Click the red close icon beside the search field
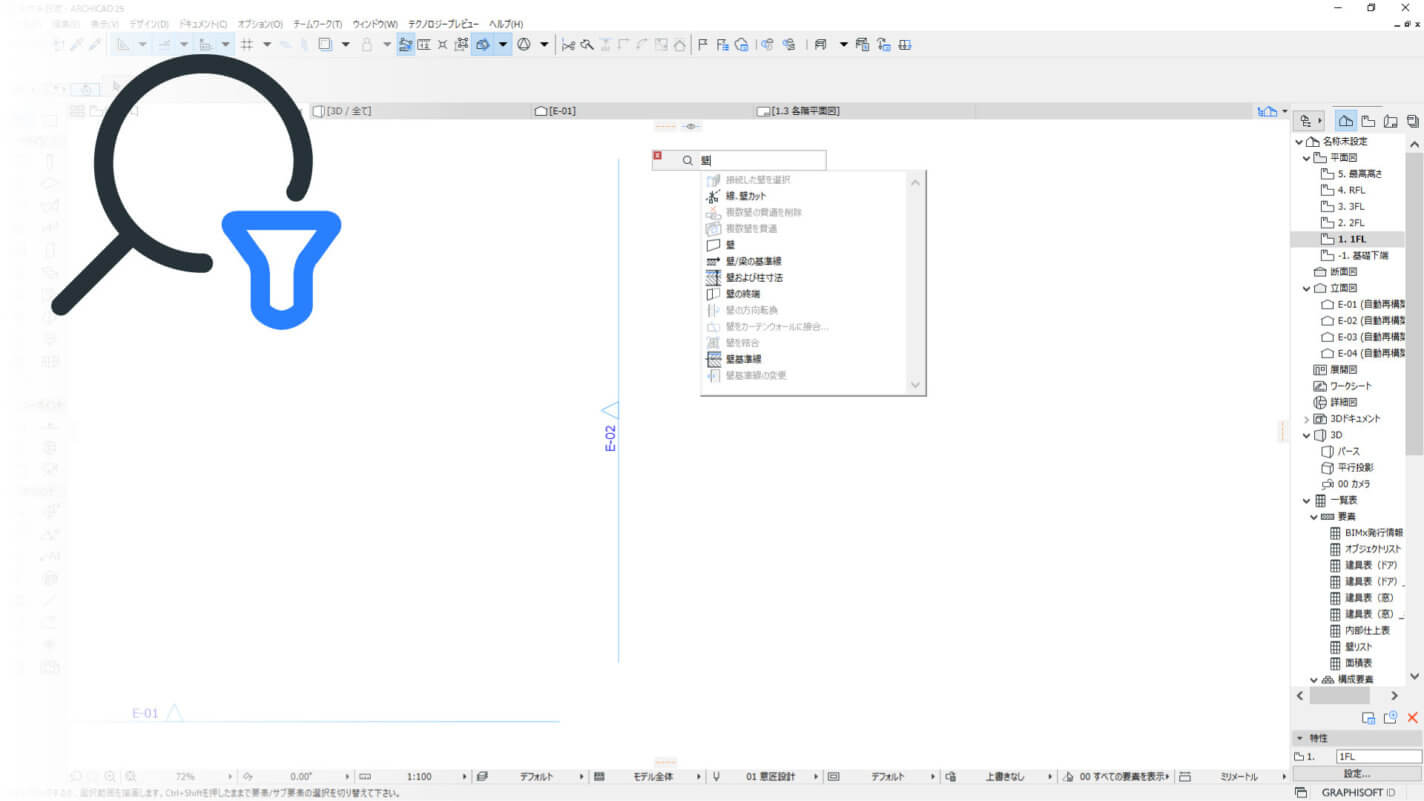 point(657,156)
